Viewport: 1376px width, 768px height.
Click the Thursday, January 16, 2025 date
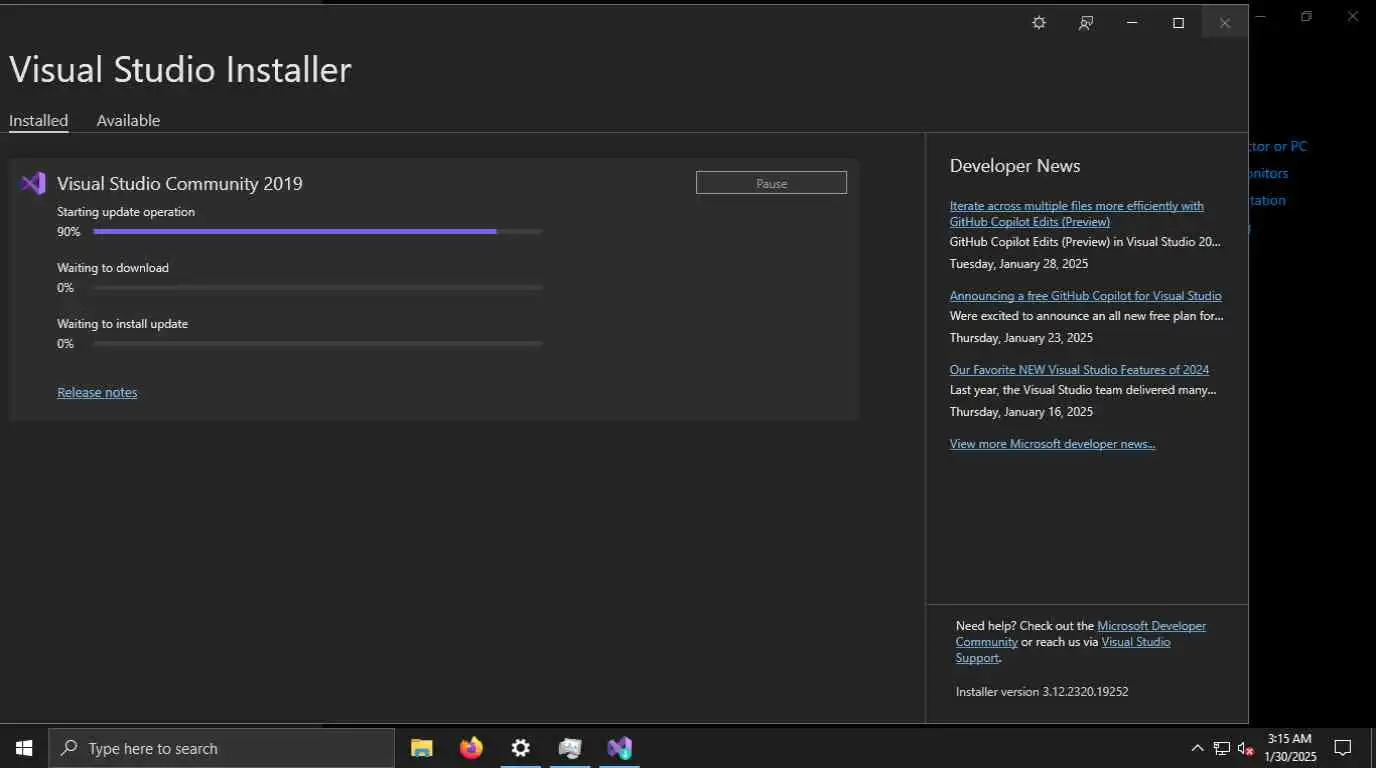(x=1021, y=412)
